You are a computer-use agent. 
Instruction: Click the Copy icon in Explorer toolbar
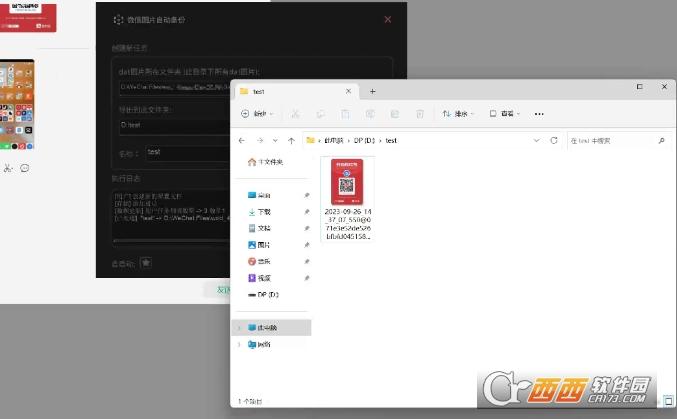pos(320,114)
